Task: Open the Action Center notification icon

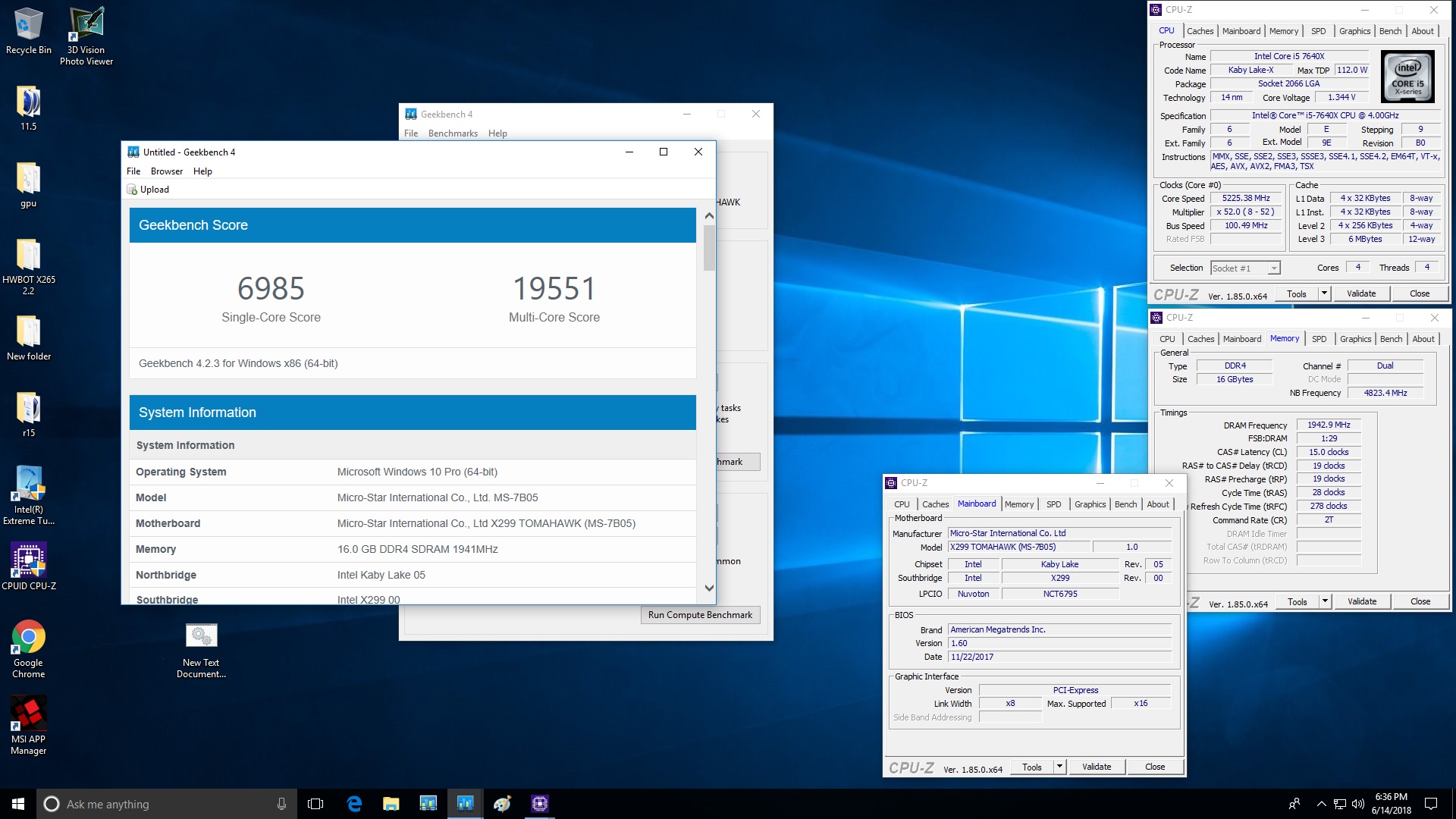Action: click(1431, 804)
